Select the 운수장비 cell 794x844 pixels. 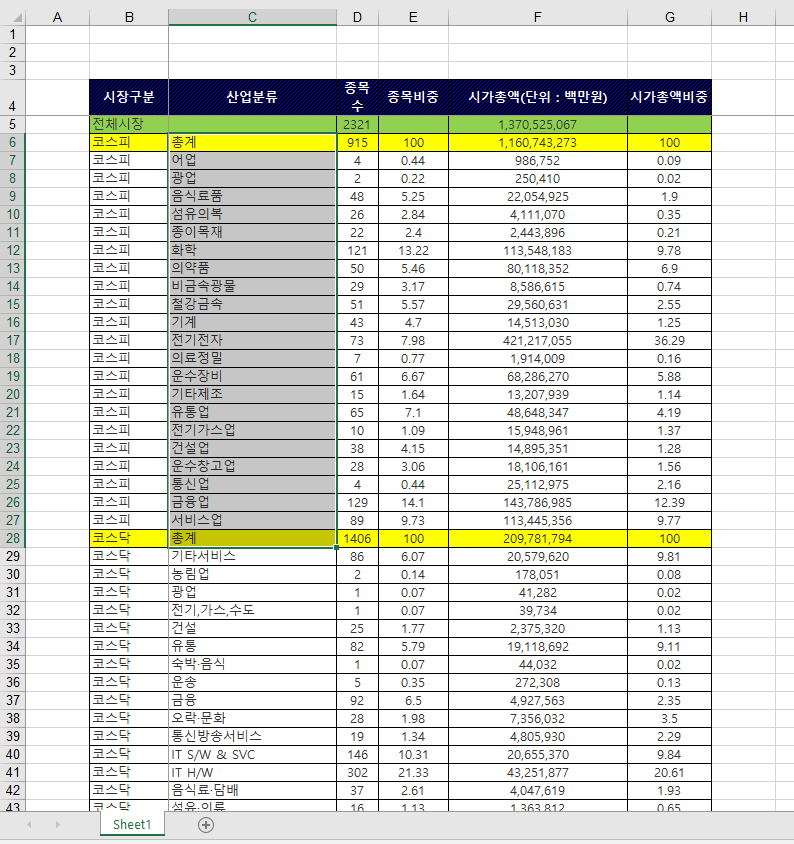tap(252, 376)
